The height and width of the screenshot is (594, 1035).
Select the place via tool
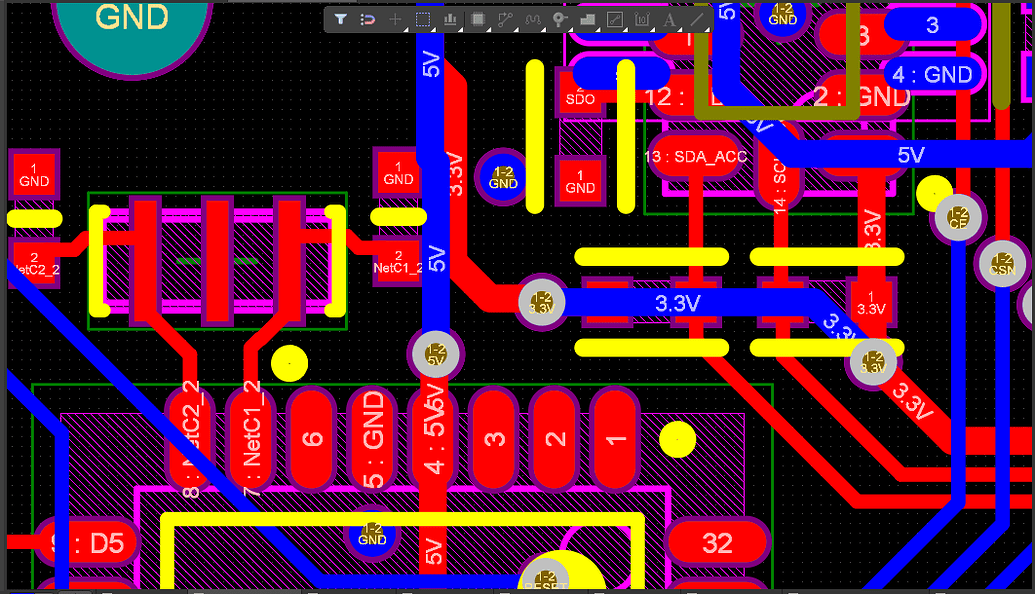pos(559,18)
